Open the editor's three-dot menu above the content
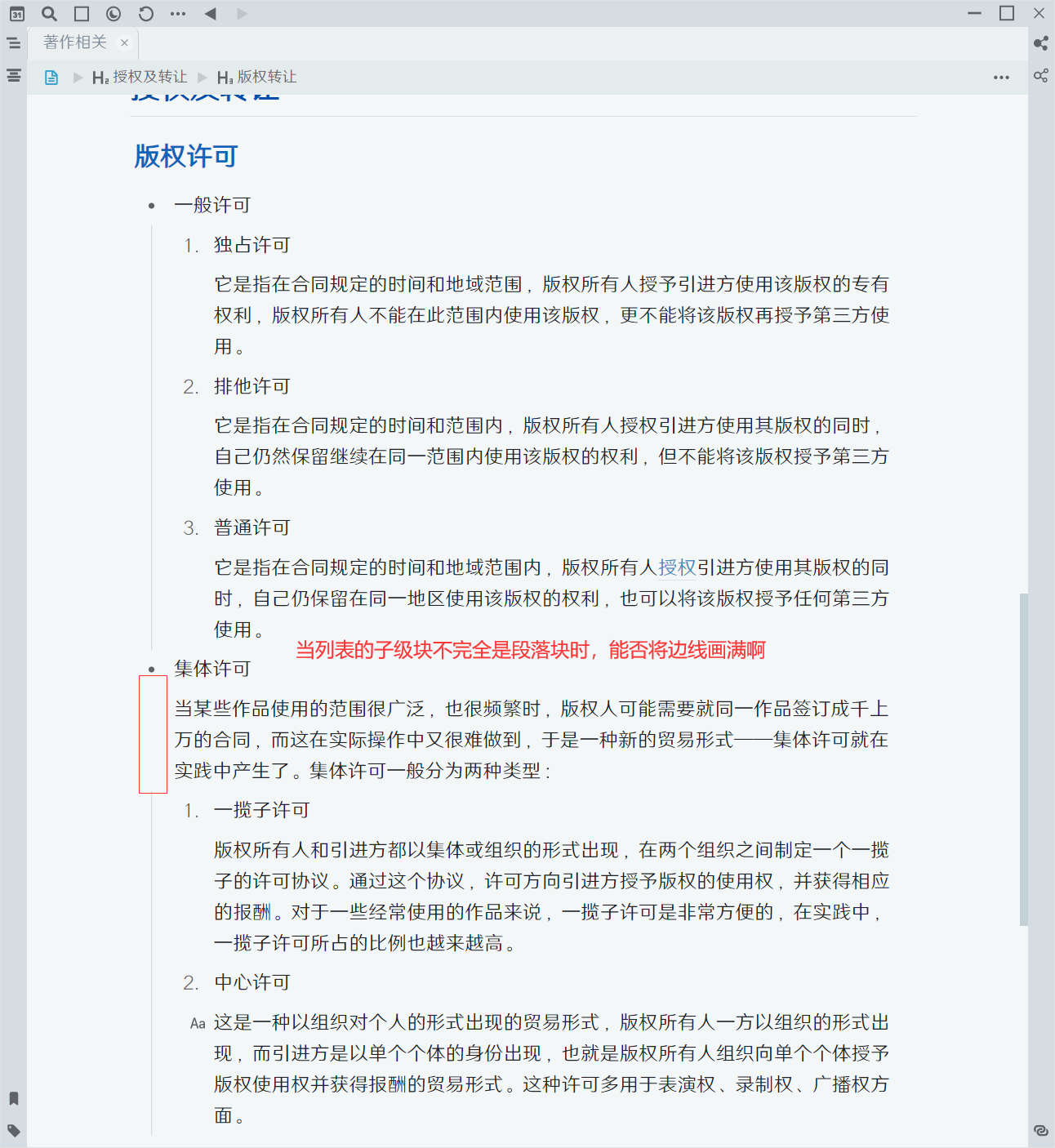Screen dimensions: 1055x1148 (1001, 76)
